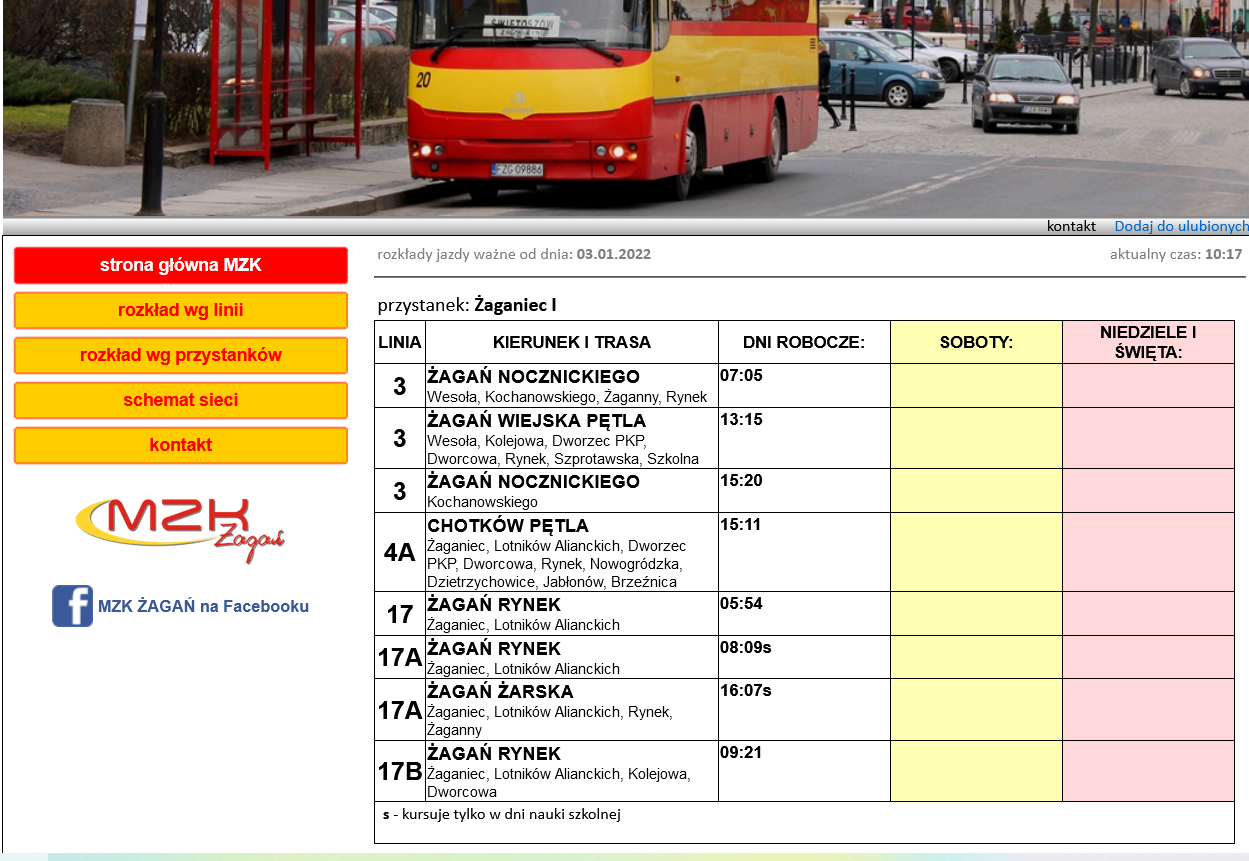This screenshot has height=861, width=1249.
Task: Select departure time 15:11
Action: [x=741, y=525]
